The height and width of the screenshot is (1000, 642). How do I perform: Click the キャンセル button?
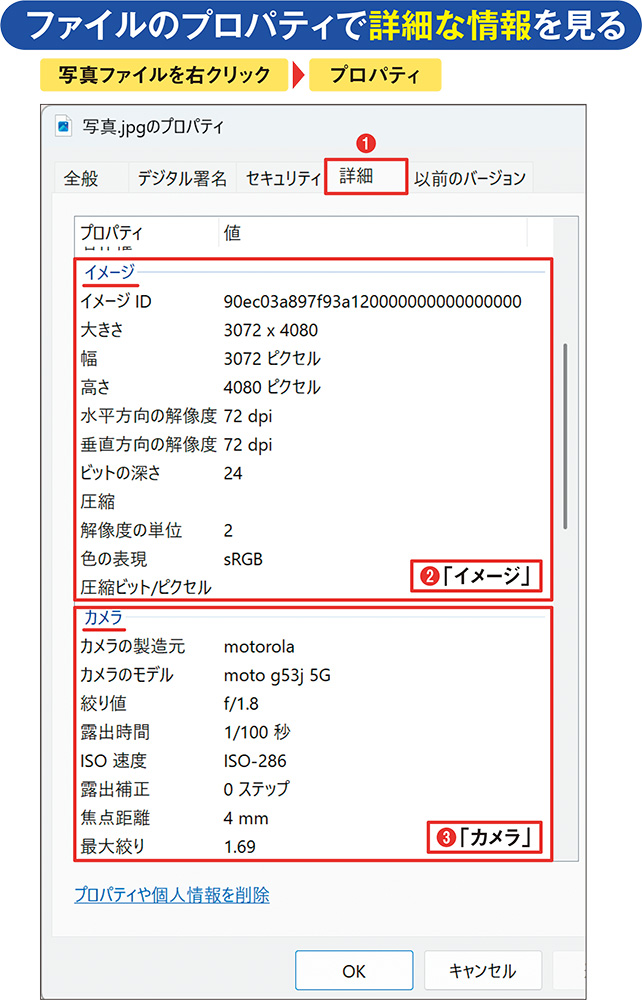click(483, 971)
